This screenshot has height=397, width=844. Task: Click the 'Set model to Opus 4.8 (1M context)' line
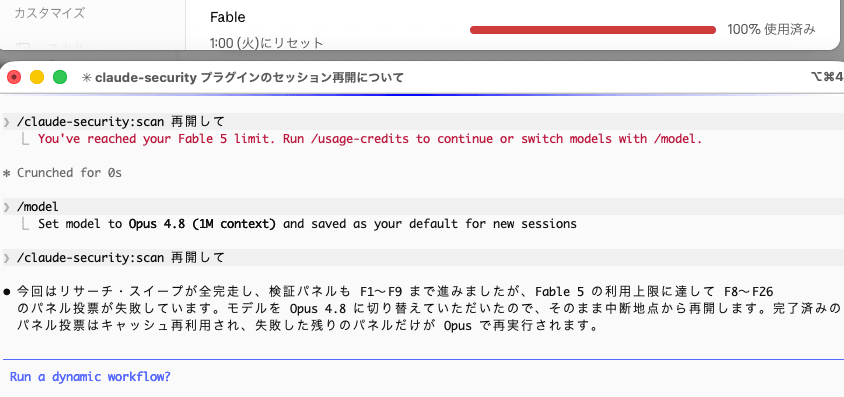[307, 224]
